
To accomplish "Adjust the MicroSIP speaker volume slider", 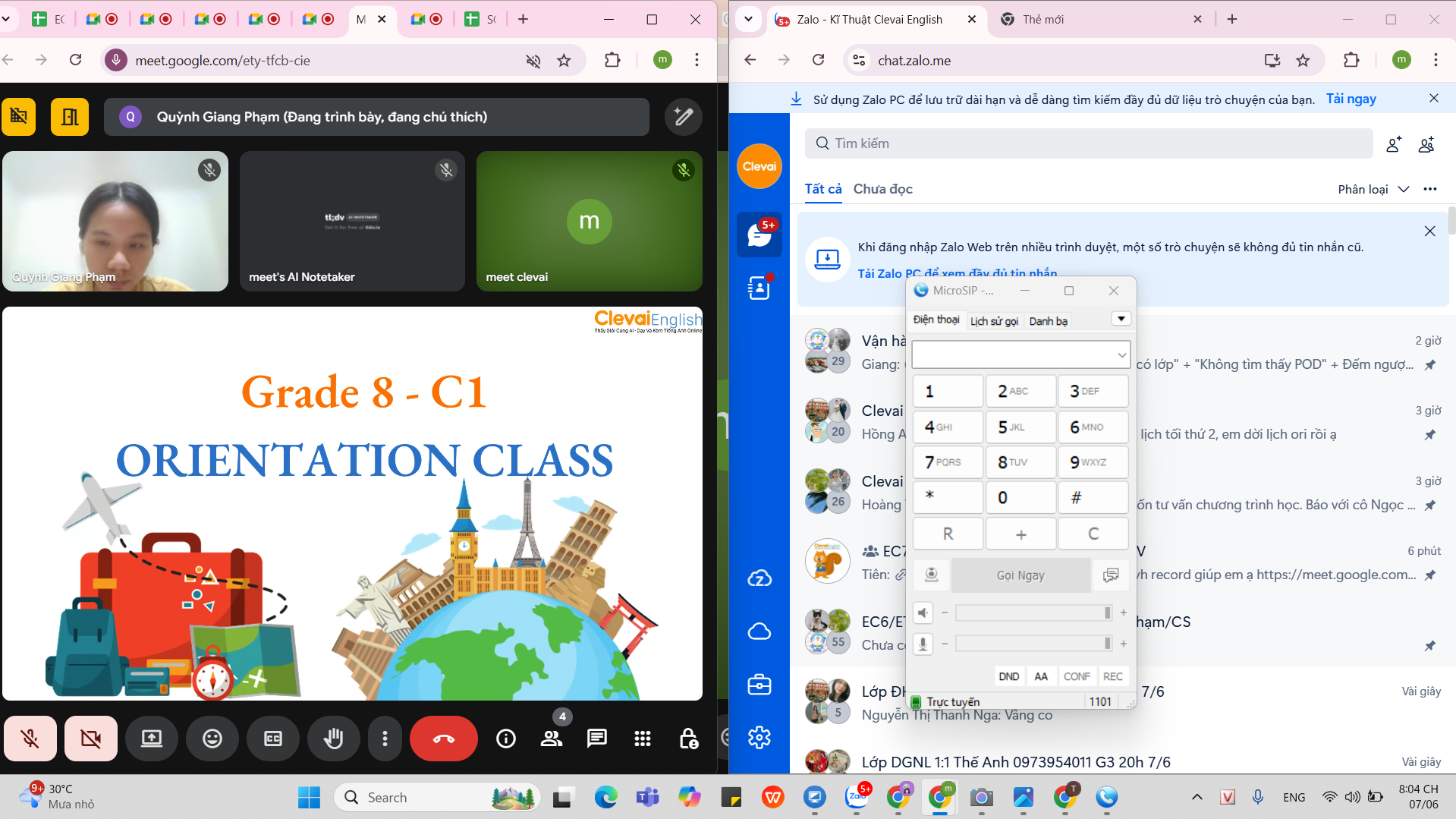I will pos(1033,613).
